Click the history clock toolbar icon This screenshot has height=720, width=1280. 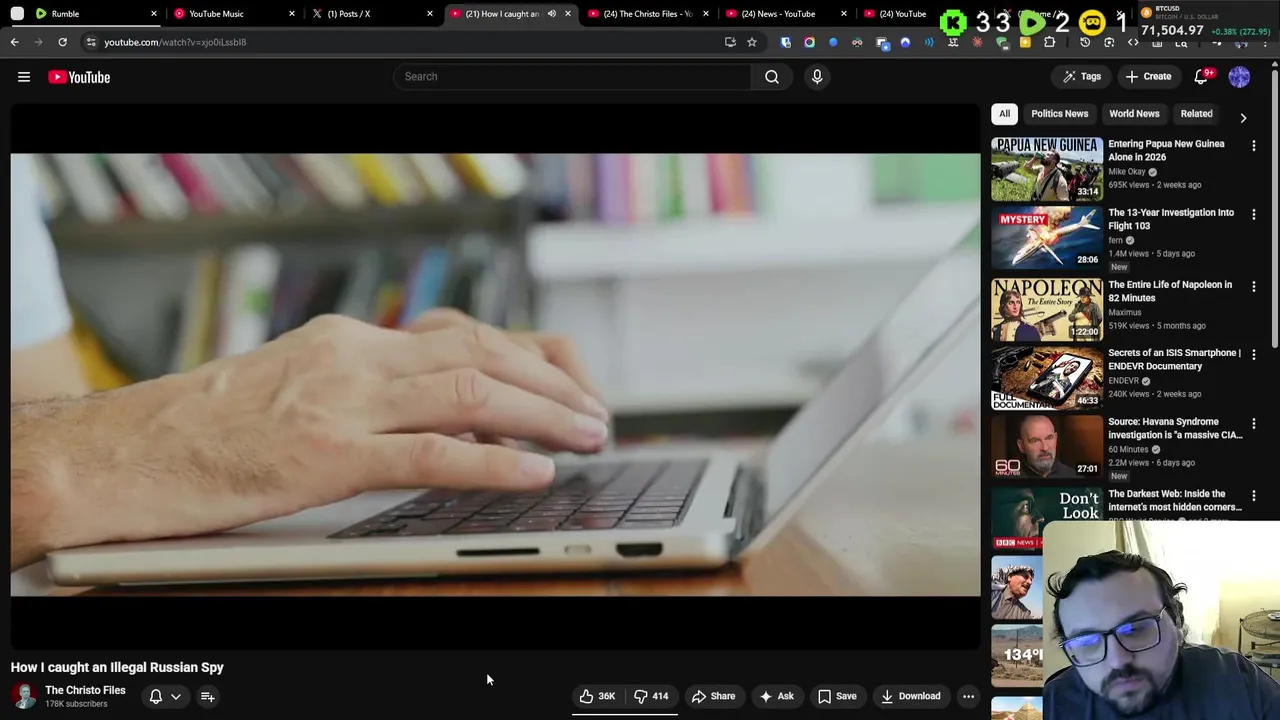coord(1085,42)
